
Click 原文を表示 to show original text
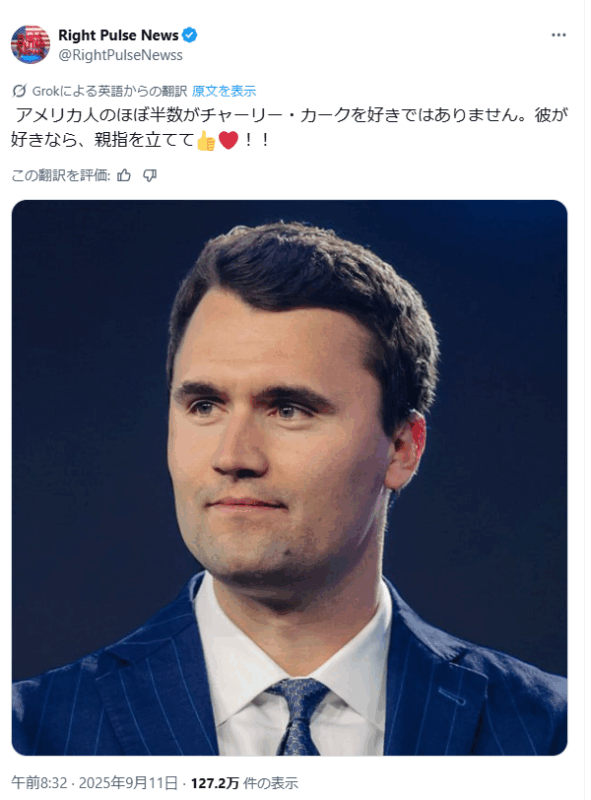pyautogui.click(x=224, y=91)
